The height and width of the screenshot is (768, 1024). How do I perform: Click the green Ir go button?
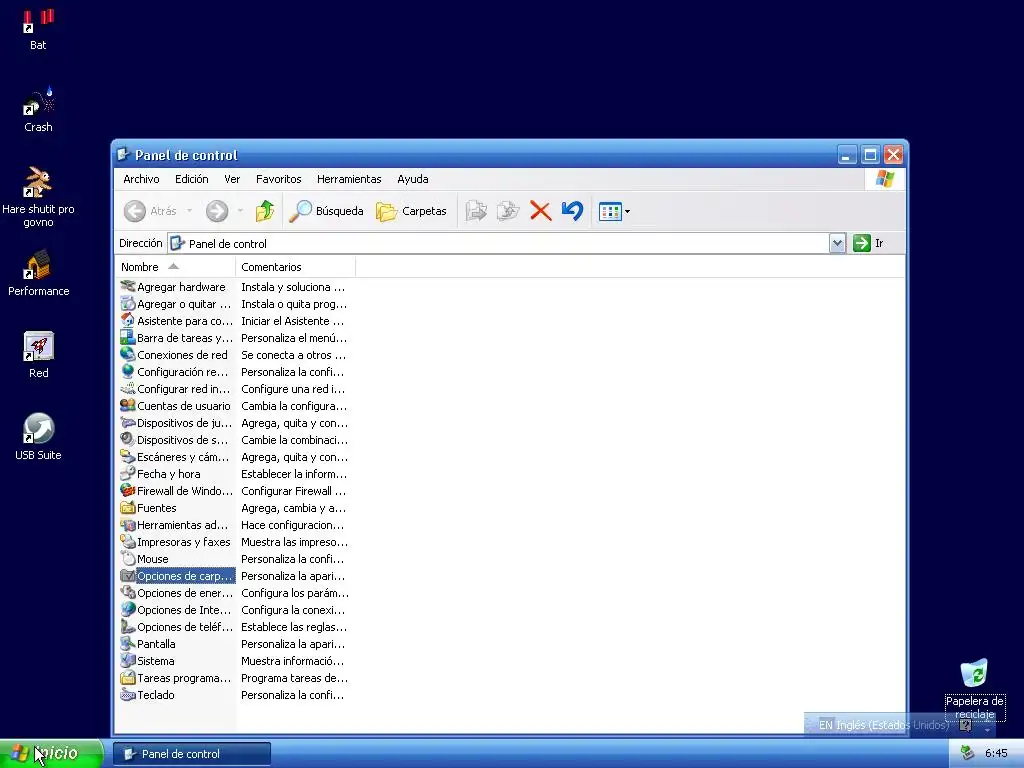click(x=869, y=243)
